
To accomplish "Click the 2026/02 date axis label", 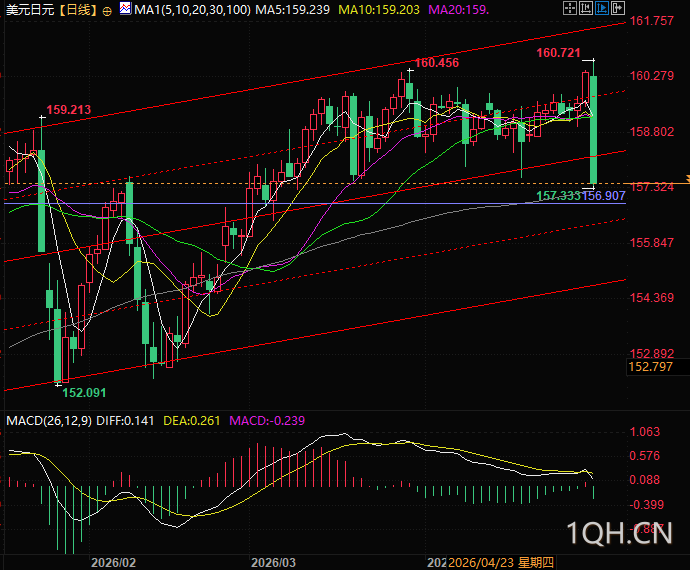I will click(x=113, y=563).
